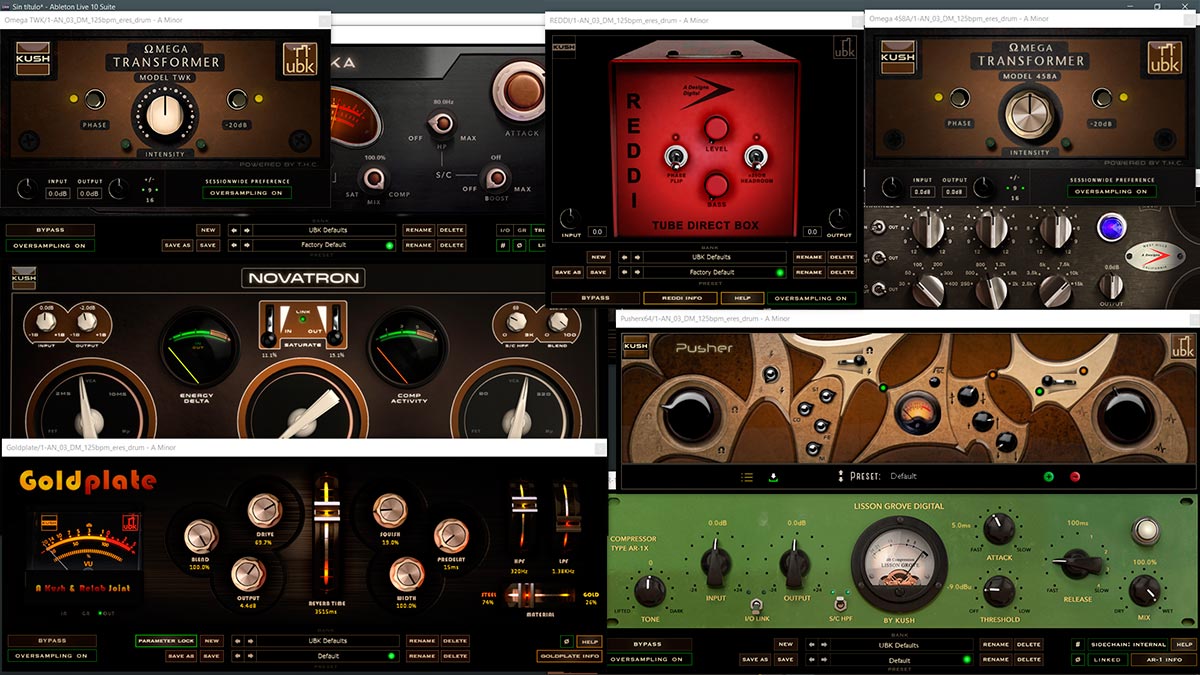Image resolution: width=1200 pixels, height=675 pixels.
Task: Click the ubk logo in the REDDI window
Action: (845, 46)
